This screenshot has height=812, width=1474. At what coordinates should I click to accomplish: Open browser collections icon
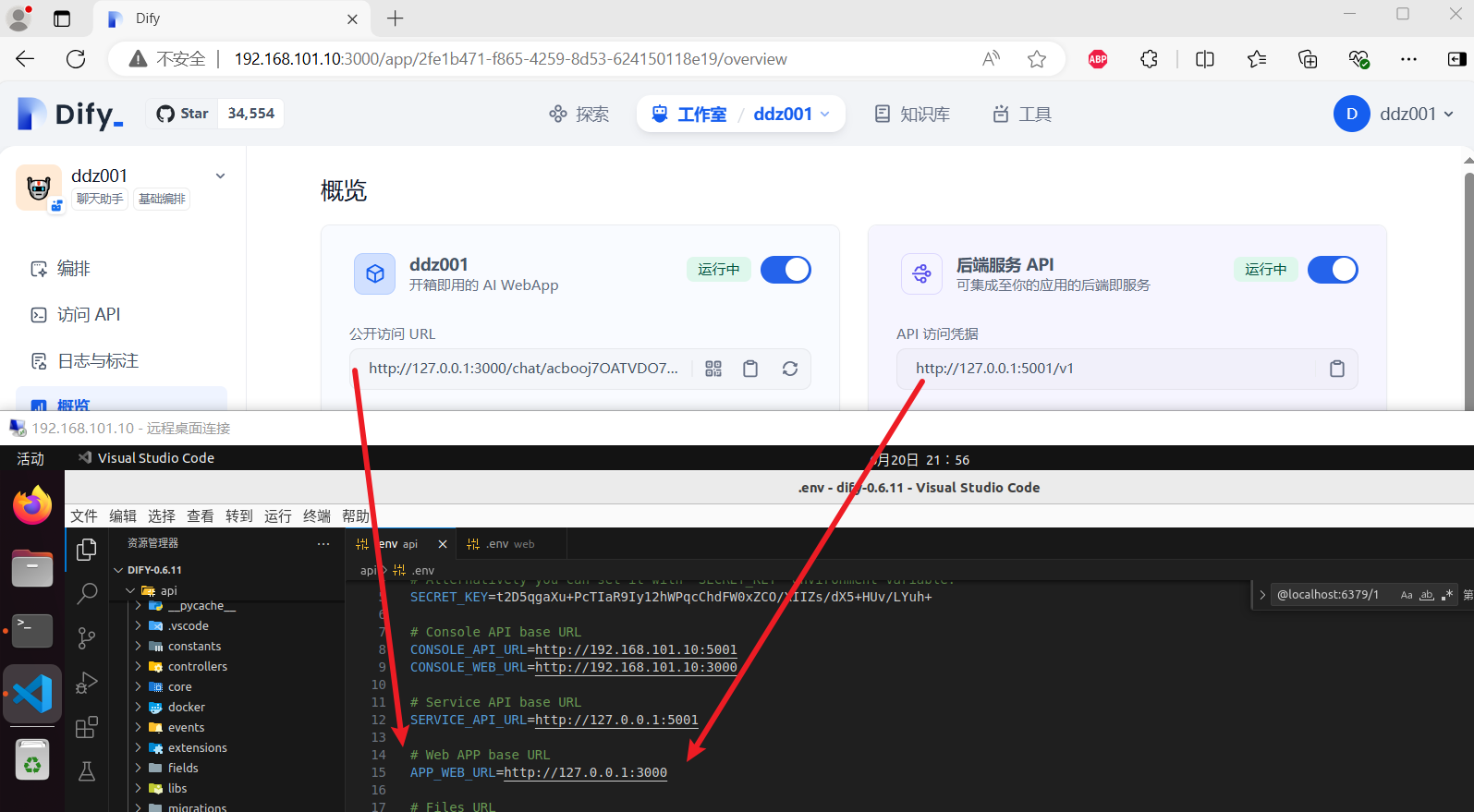pyautogui.click(x=1308, y=59)
